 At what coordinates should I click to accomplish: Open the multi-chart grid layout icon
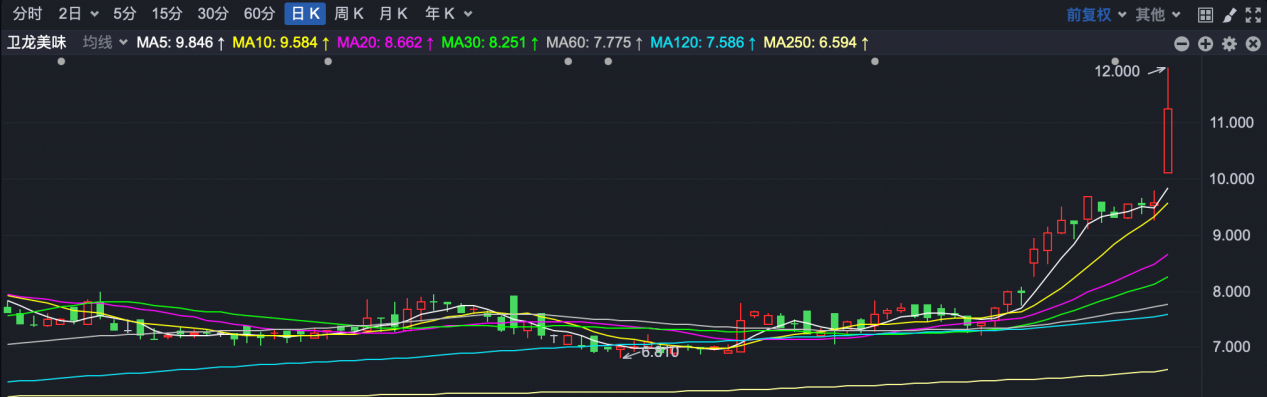[1205, 14]
